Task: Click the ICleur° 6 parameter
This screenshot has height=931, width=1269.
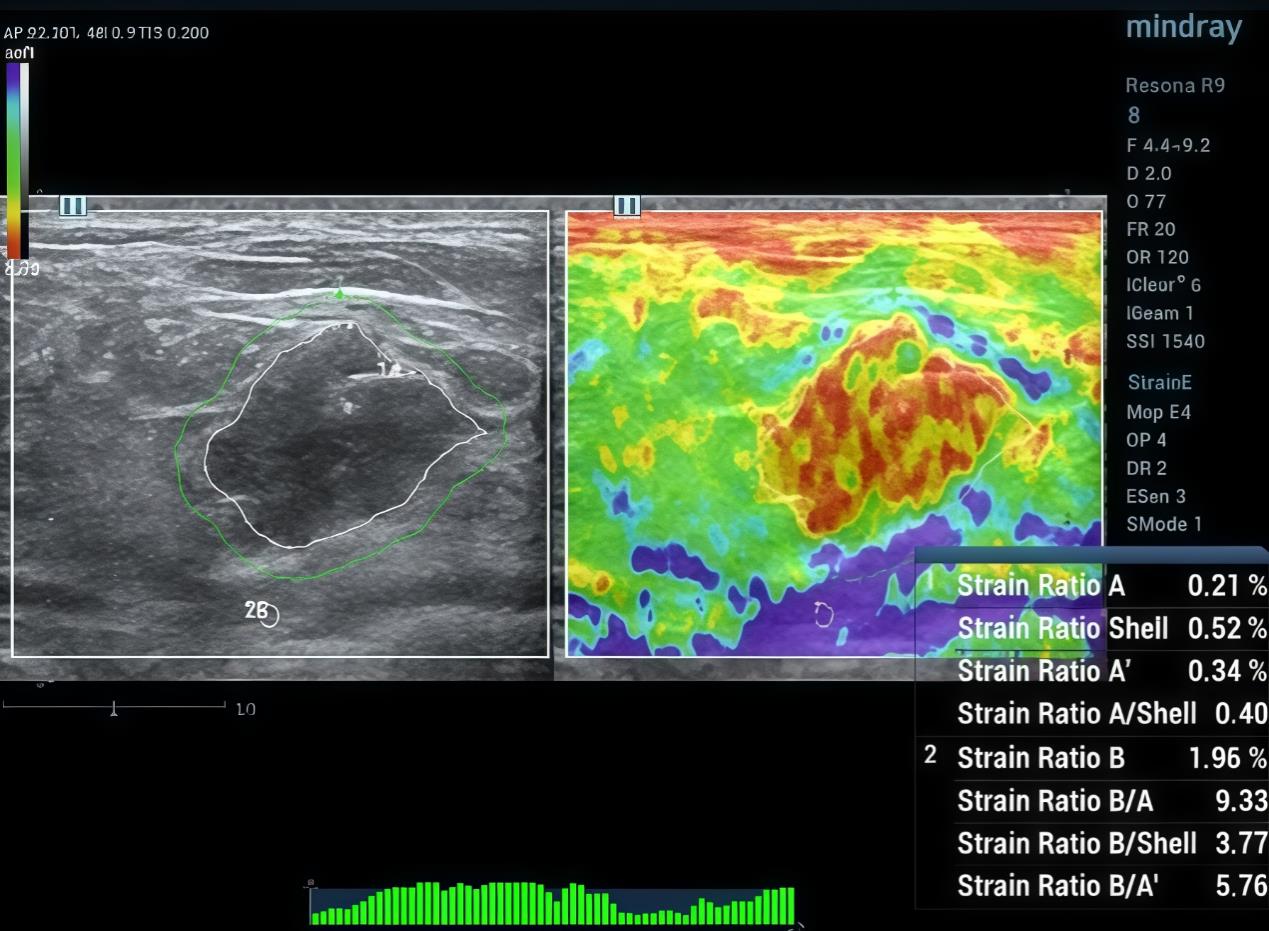Action: [x=1164, y=285]
